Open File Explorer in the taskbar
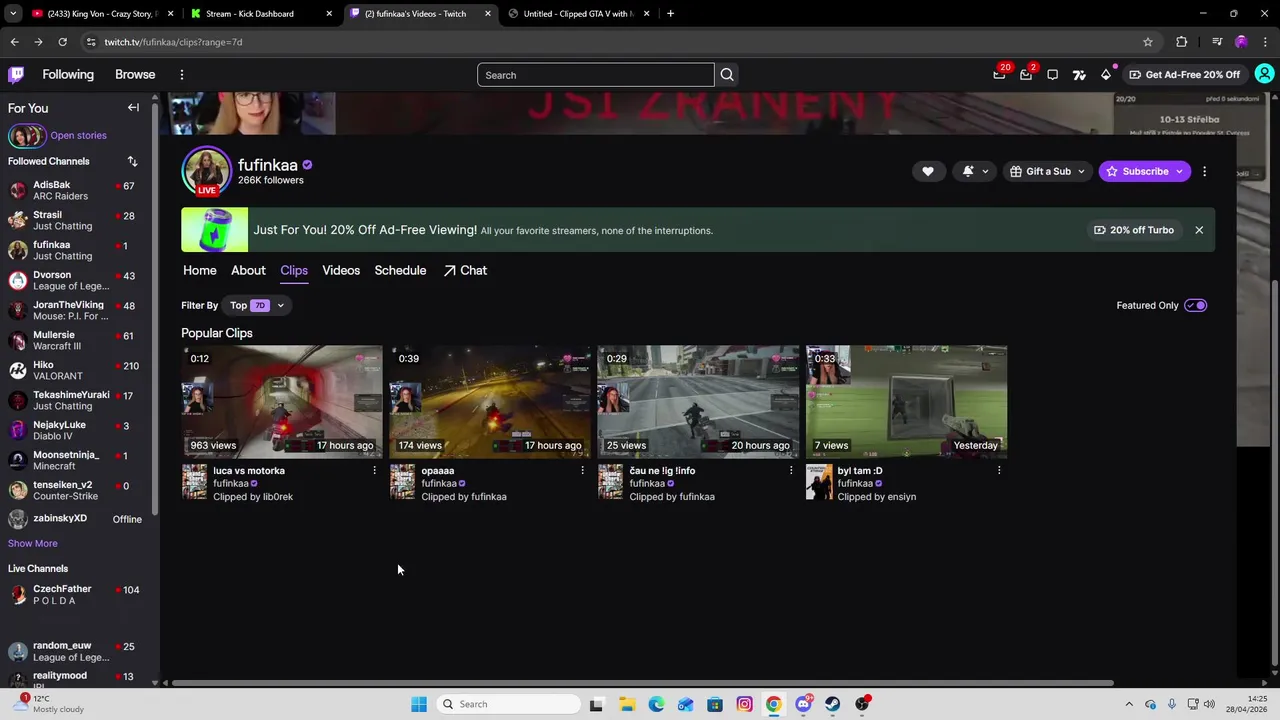Viewport: 1280px width, 720px height. click(627, 704)
